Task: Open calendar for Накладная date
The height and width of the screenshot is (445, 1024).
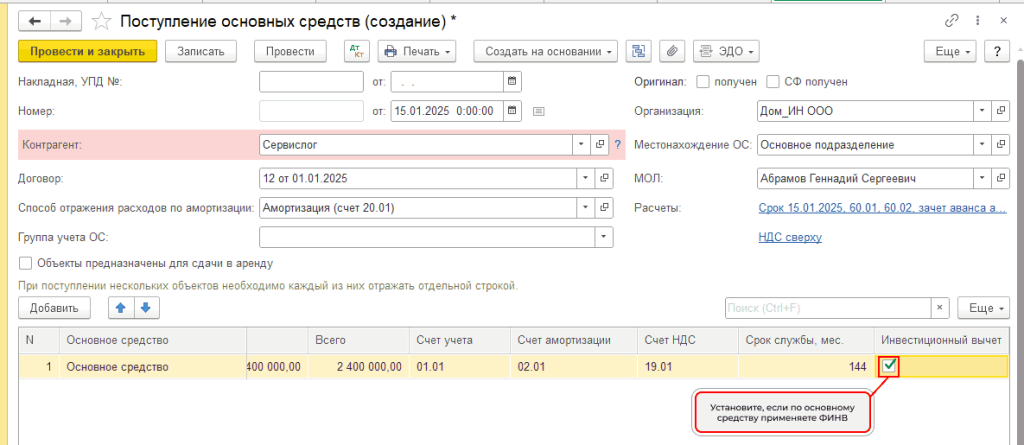Action: click(x=512, y=82)
